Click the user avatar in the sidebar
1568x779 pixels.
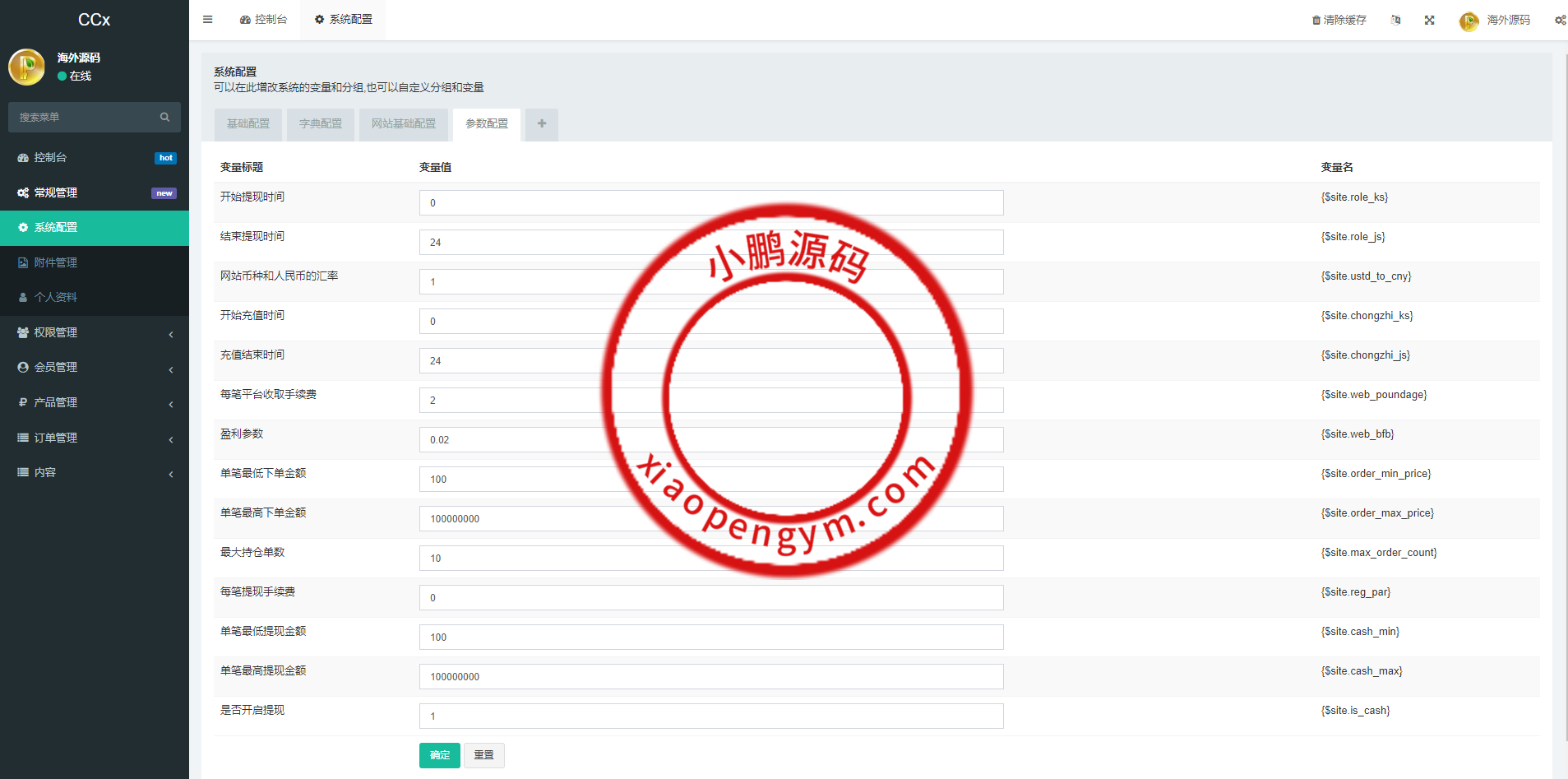pos(26,67)
